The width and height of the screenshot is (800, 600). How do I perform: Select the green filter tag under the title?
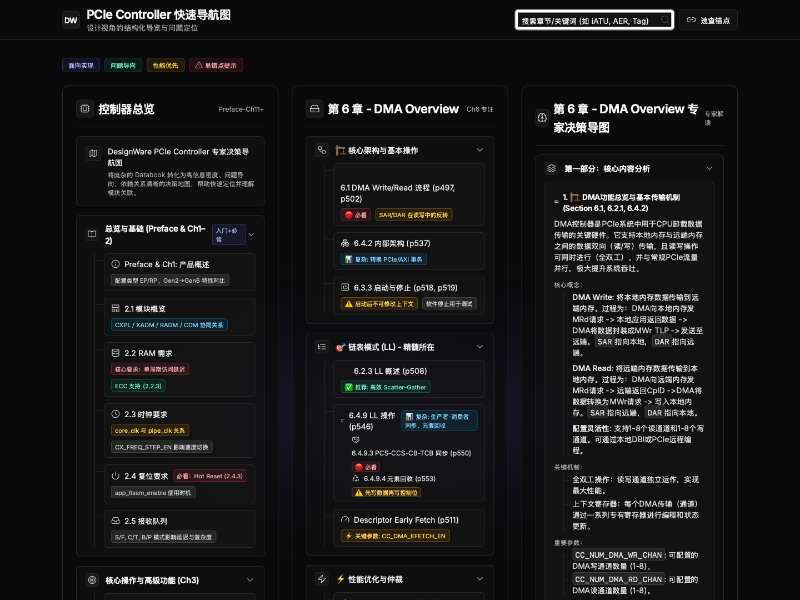[x=123, y=65]
